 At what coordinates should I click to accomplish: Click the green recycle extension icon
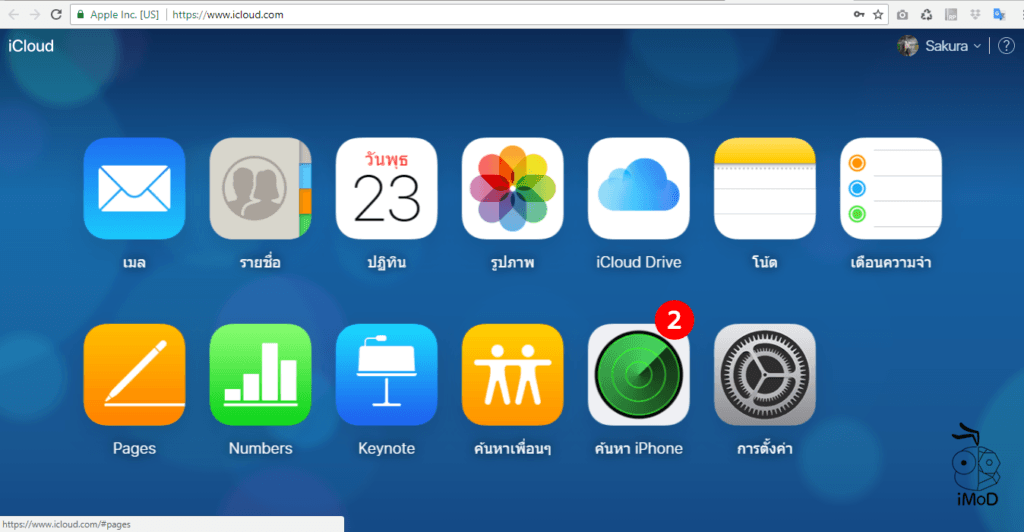coord(926,14)
